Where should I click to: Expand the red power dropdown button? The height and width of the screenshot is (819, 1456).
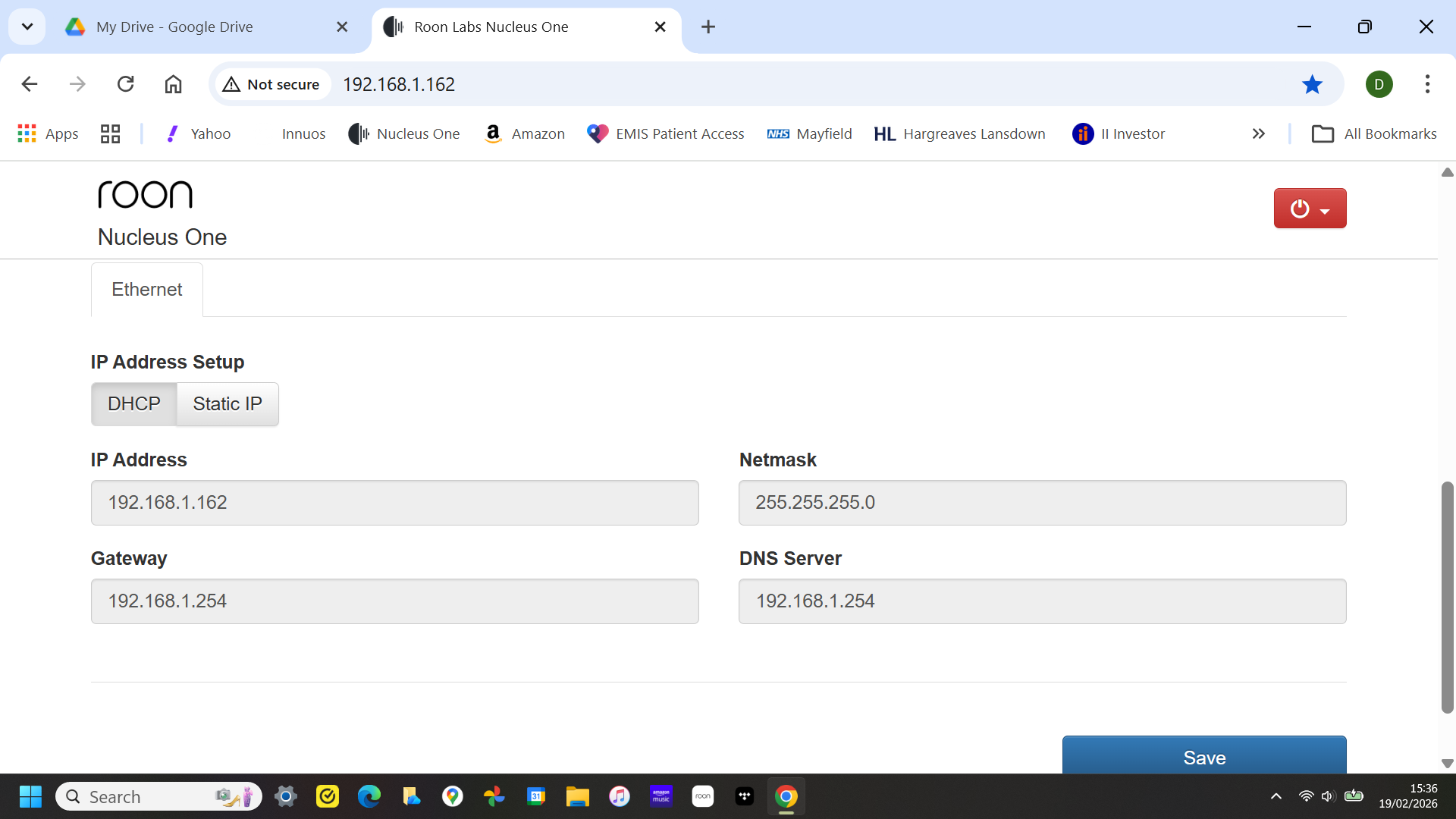1310,209
